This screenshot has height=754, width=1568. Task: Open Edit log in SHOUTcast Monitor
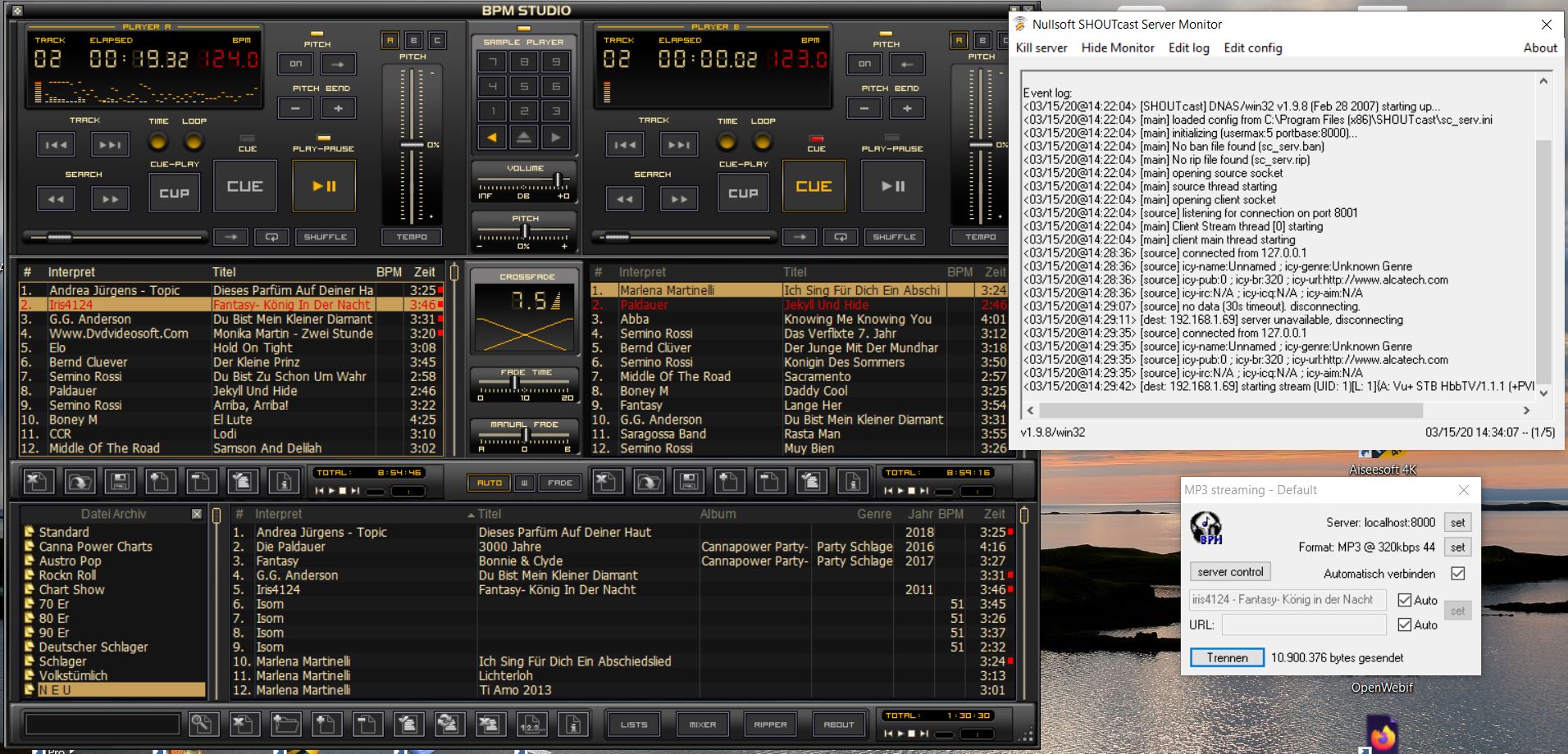[x=1188, y=48]
